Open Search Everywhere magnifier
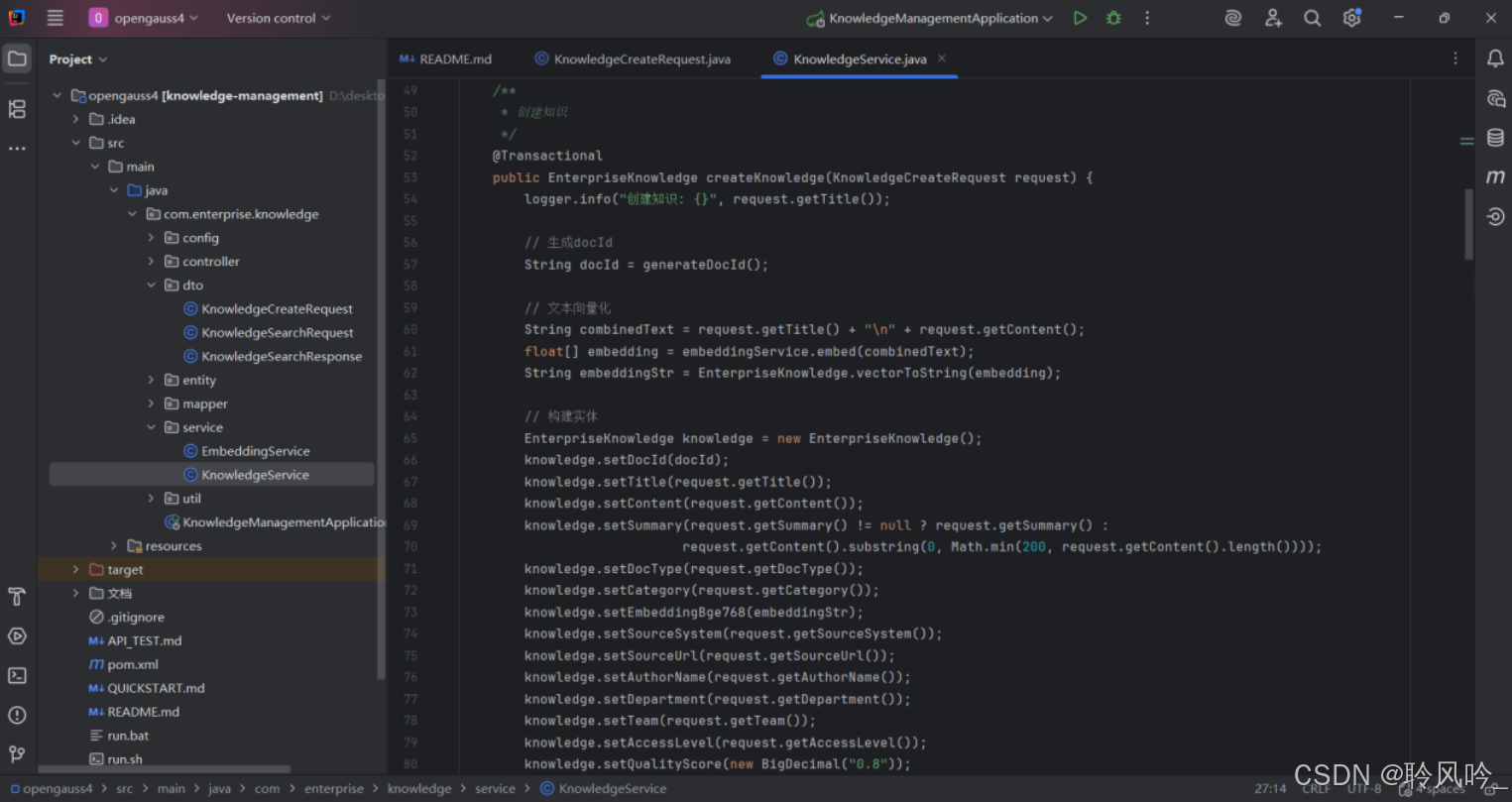1512x802 pixels. pyautogui.click(x=1312, y=18)
